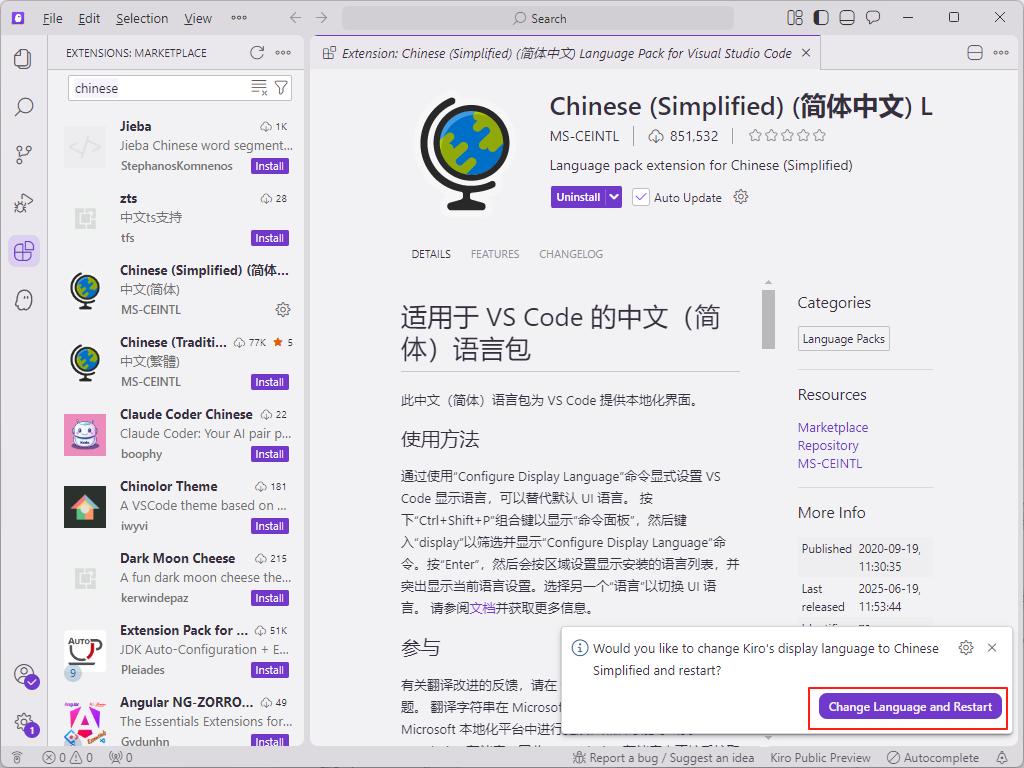
Task: Toggle Auto Update for the language pack
Action: tap(641, 197)
